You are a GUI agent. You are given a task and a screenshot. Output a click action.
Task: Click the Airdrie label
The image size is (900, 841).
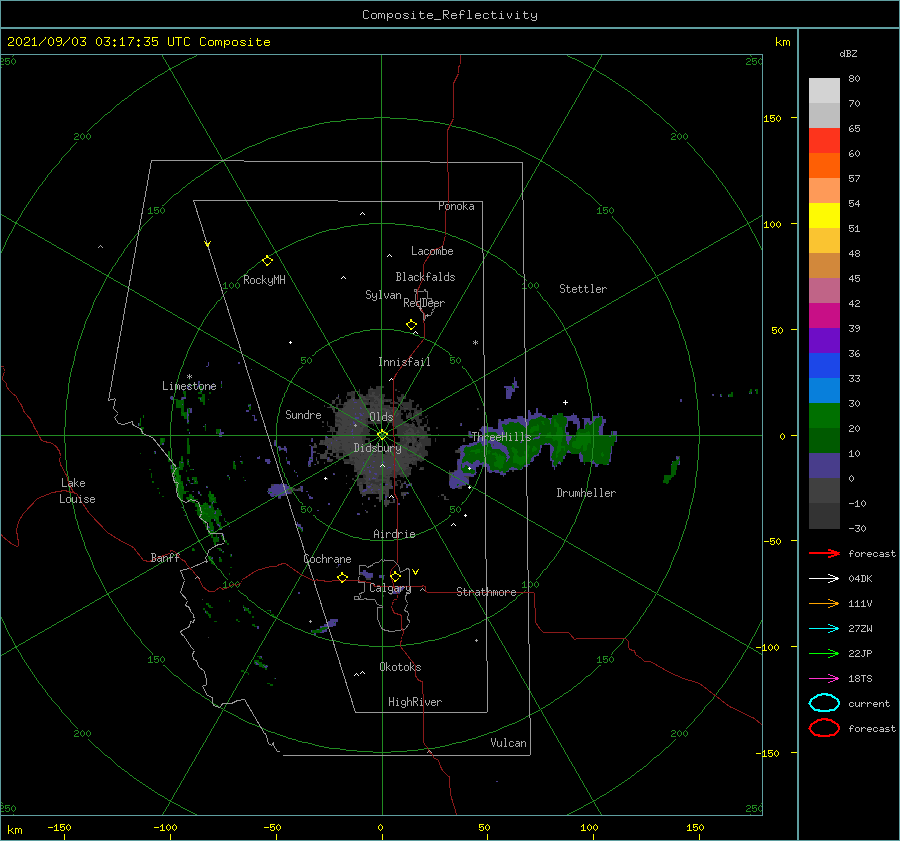pos(394,534)
